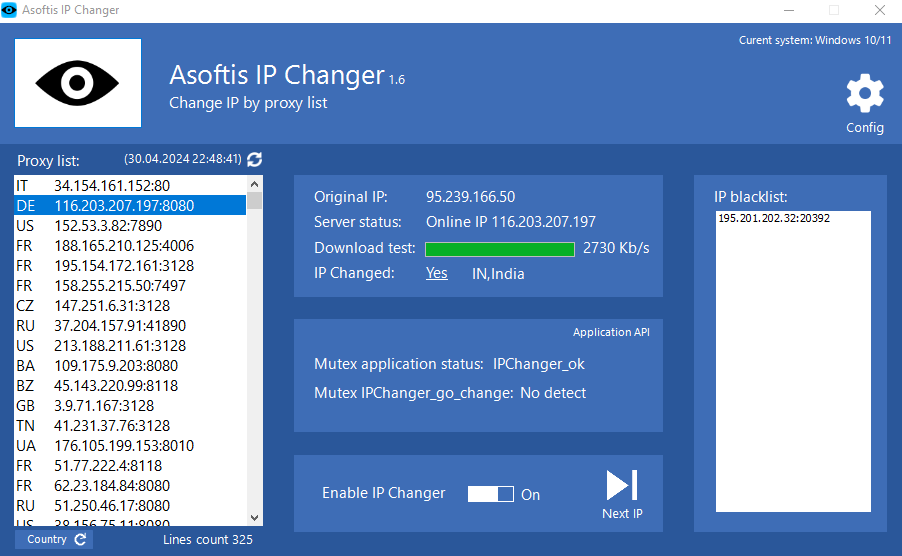Click the Next IP skip icon
902x556 pixels.
pyautogui.click(x=622, y=485)
